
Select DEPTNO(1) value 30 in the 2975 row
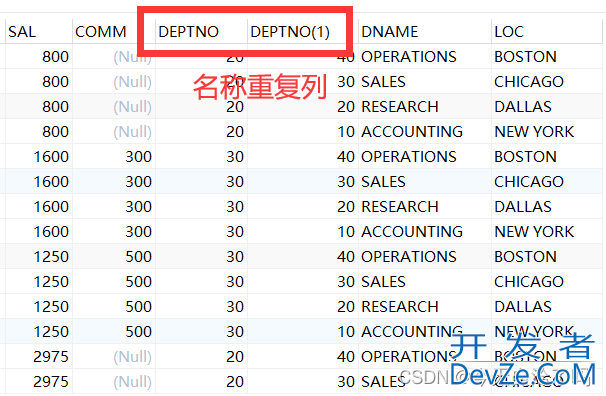pyautogui.click(x=346, y=382)
